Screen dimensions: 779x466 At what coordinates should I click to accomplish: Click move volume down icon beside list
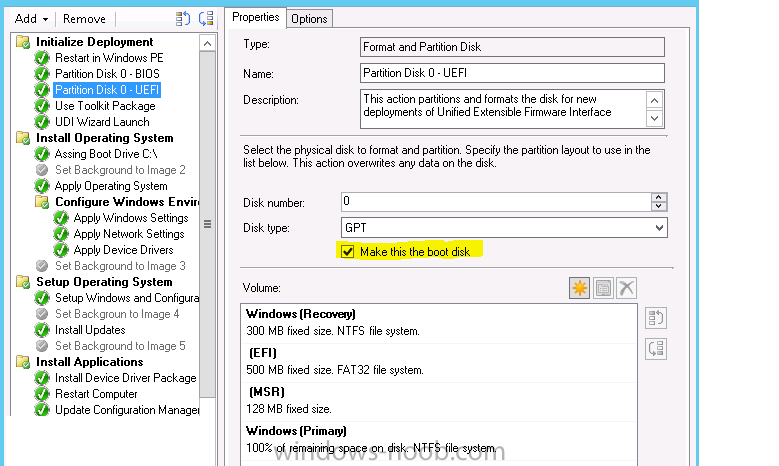click(x=656, y=349)
